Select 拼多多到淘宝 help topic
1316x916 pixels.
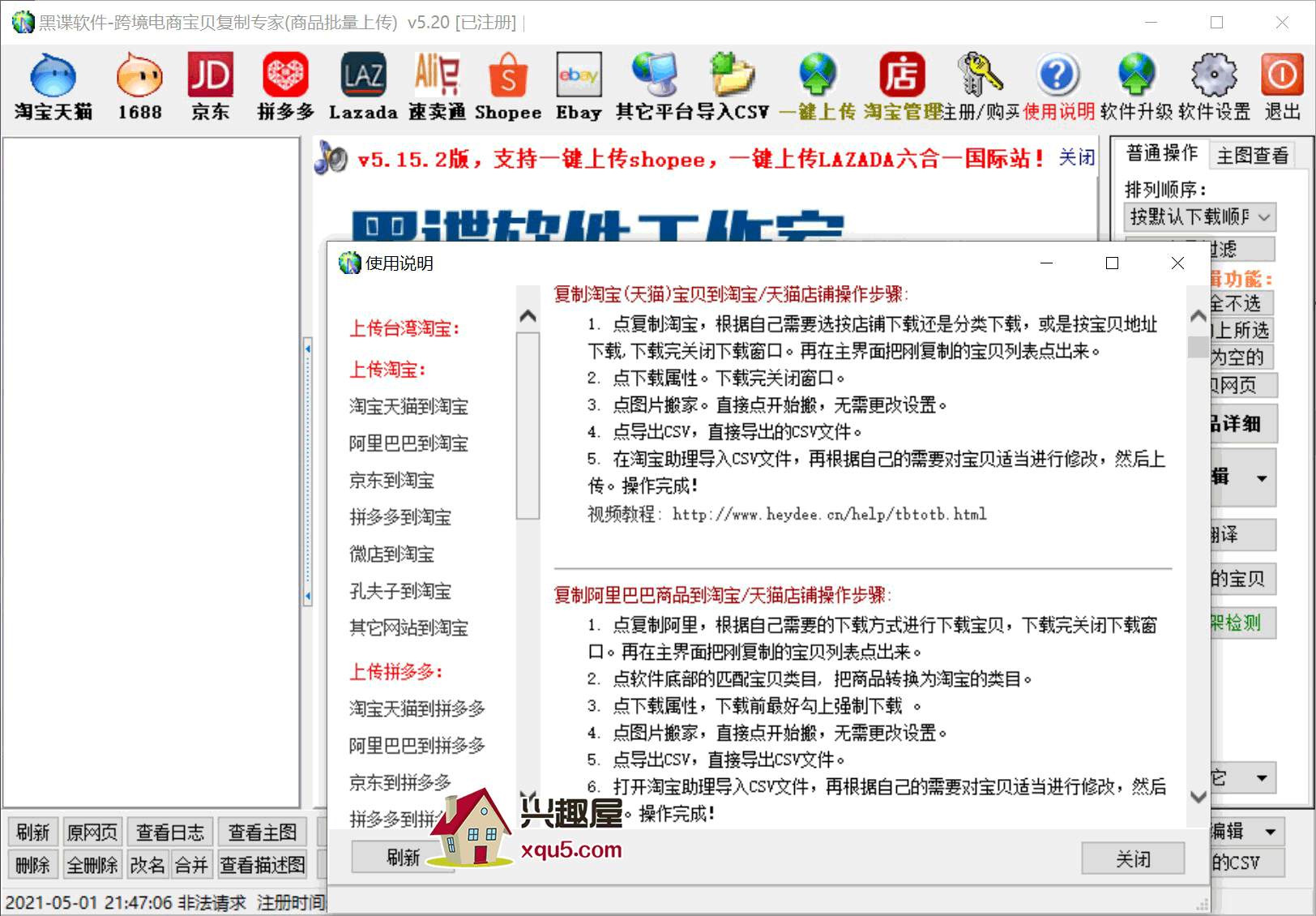pyautogui.click(x=400, y=517)
